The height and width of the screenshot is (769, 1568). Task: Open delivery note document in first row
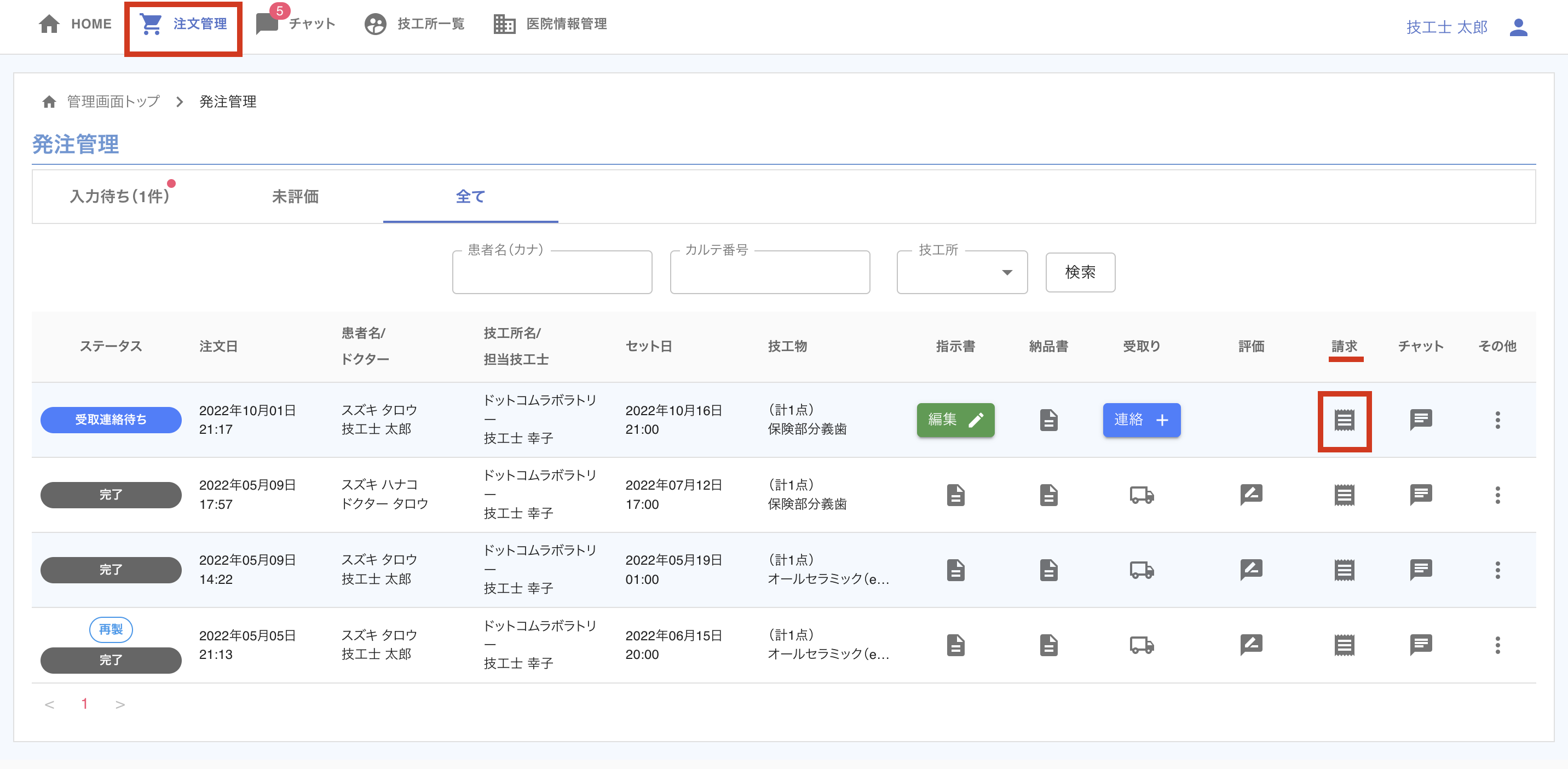tap(1048, 420)
